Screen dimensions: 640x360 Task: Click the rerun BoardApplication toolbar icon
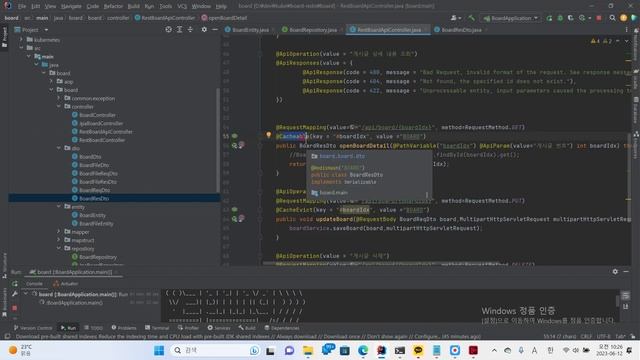[549, 18]
